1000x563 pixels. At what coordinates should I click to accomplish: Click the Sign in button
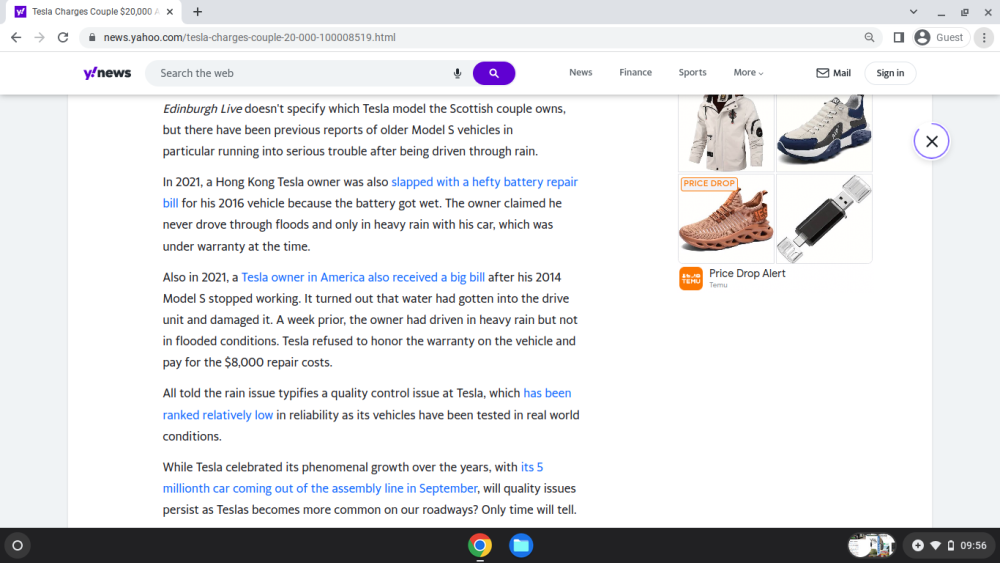pos(890,73)
